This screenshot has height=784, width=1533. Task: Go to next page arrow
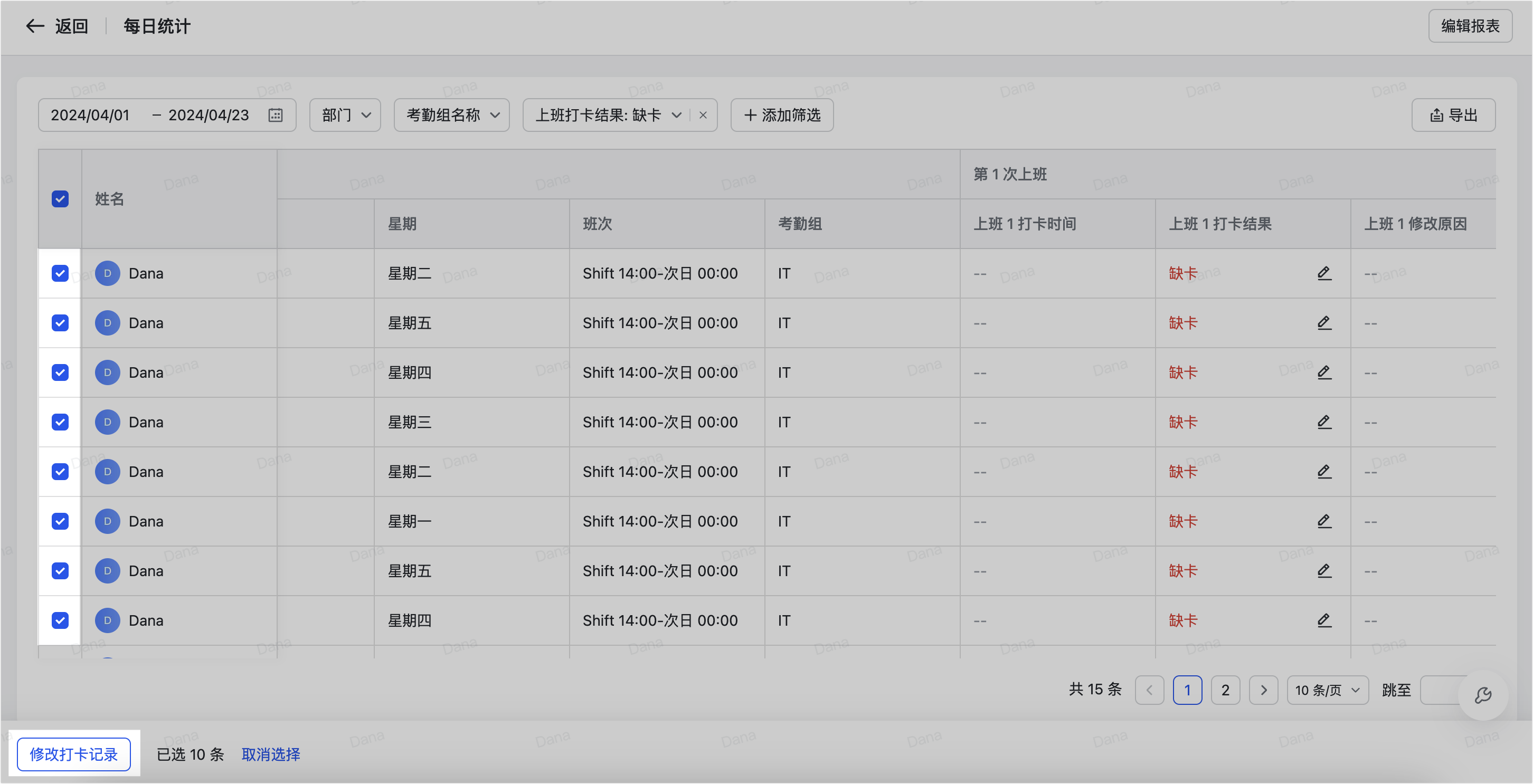(1263, 690)
